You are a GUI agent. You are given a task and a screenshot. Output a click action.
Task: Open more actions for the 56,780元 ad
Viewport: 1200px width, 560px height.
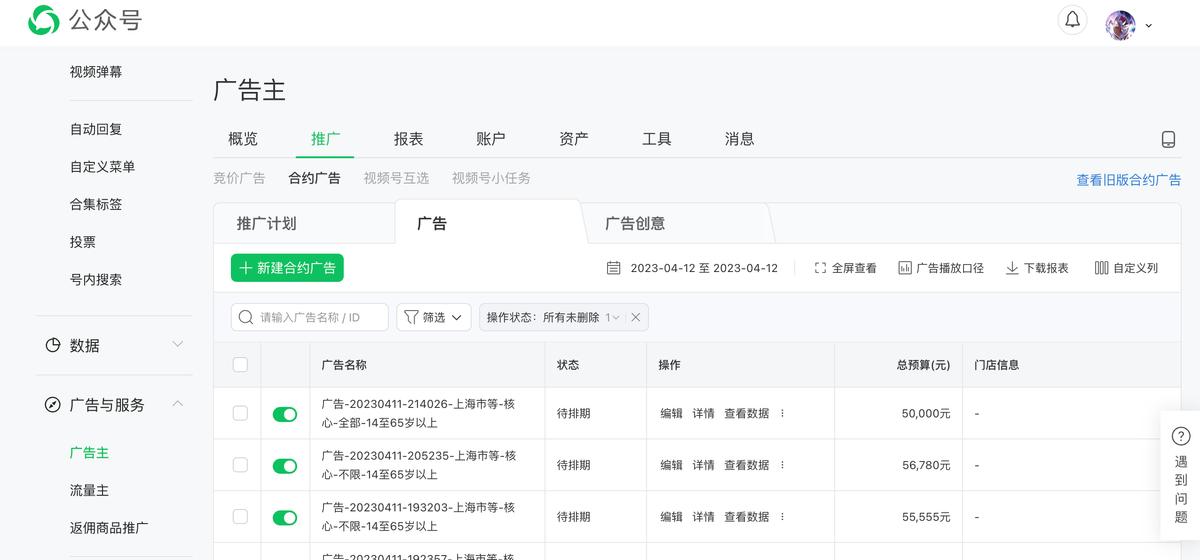[782, 465]
